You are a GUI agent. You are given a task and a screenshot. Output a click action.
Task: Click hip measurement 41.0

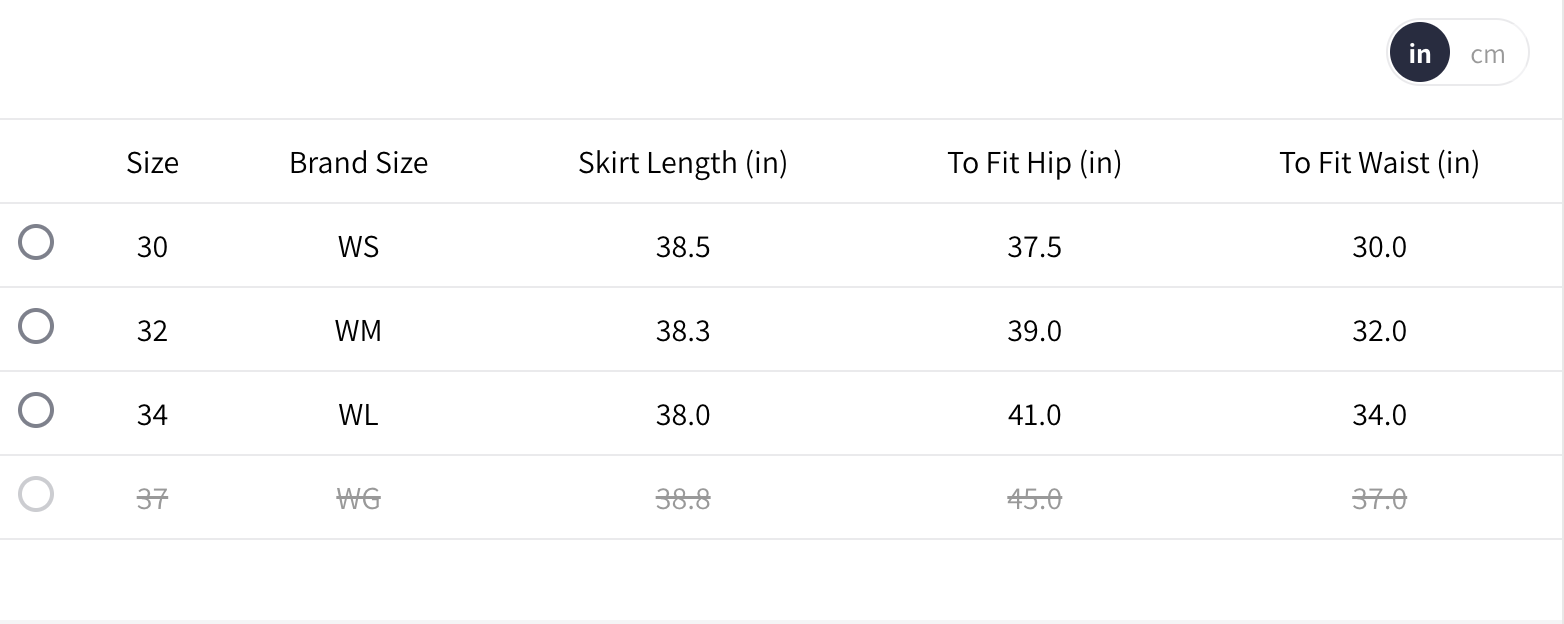[1034, 415]
